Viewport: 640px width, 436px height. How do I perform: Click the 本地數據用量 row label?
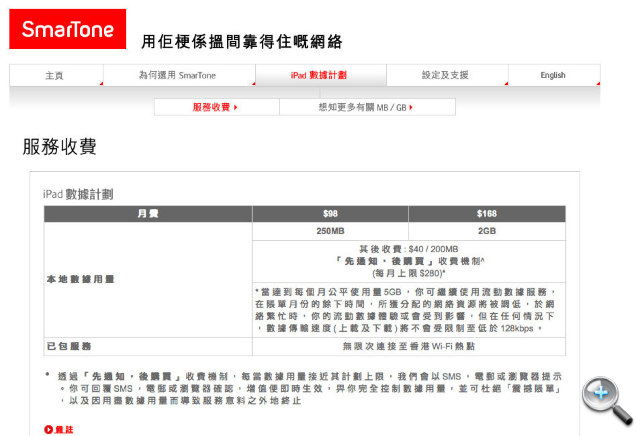(80, 279)
